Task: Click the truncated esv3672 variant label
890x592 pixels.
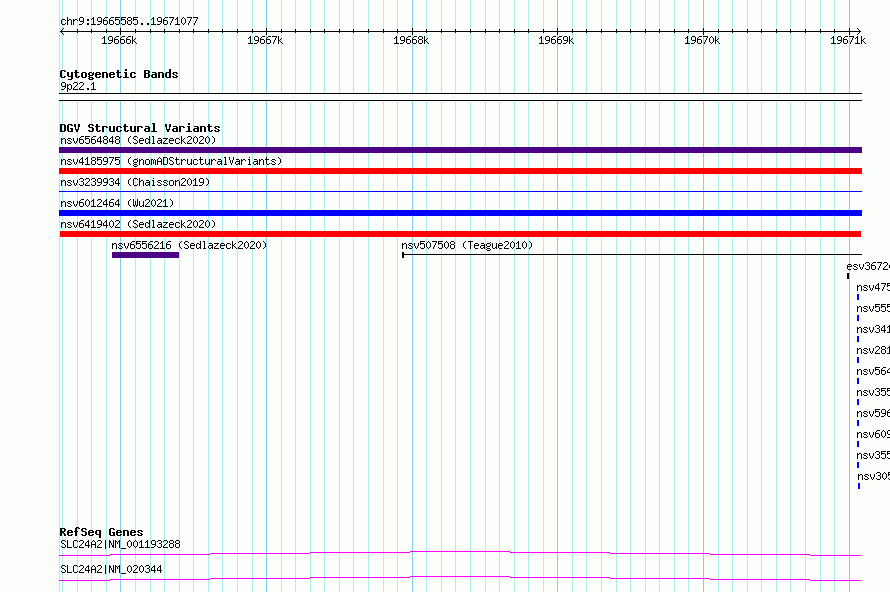Action: pyautogui.click(x=868, y=266)
